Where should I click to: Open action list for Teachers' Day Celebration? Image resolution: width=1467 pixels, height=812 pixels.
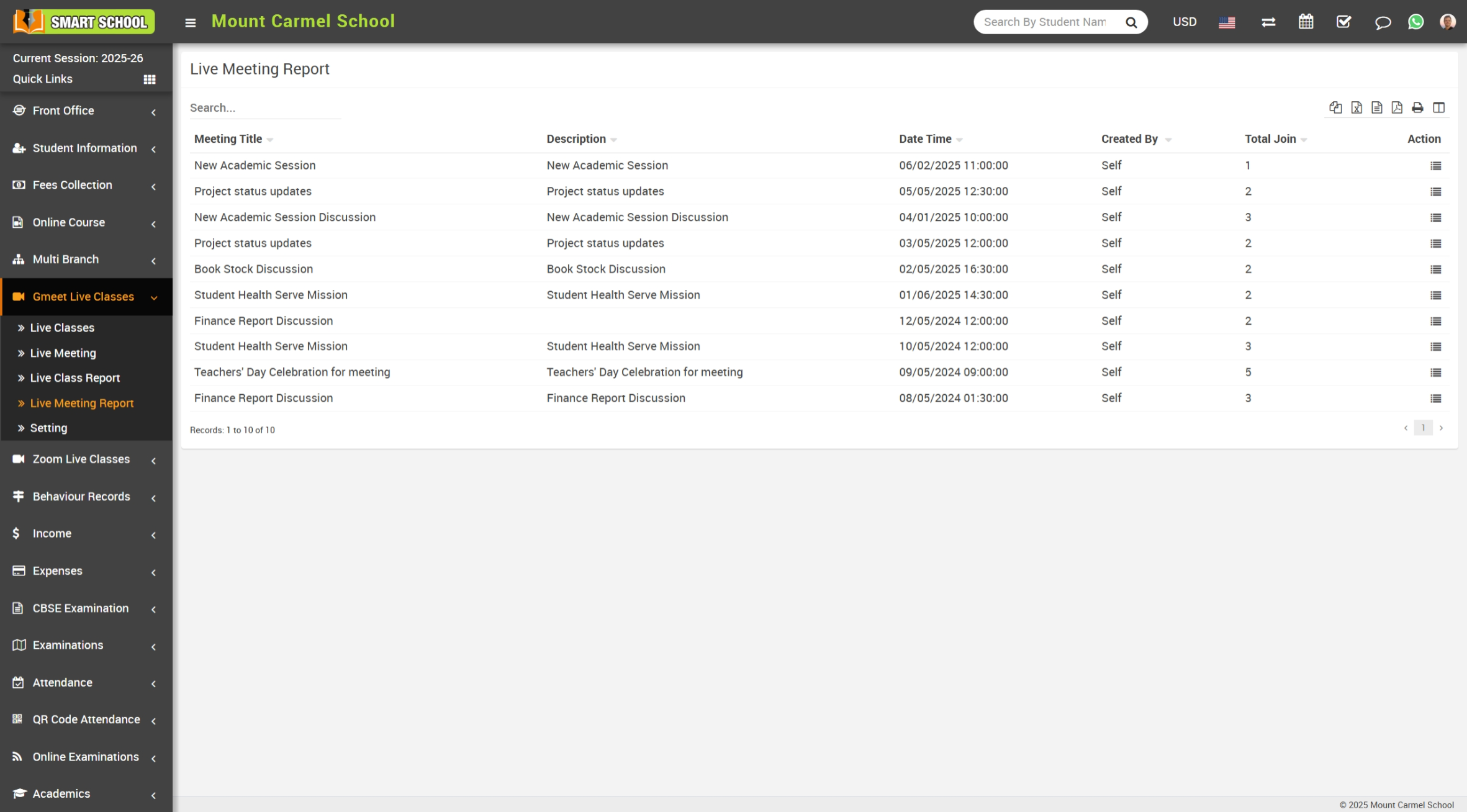[x=1435, y=372]
